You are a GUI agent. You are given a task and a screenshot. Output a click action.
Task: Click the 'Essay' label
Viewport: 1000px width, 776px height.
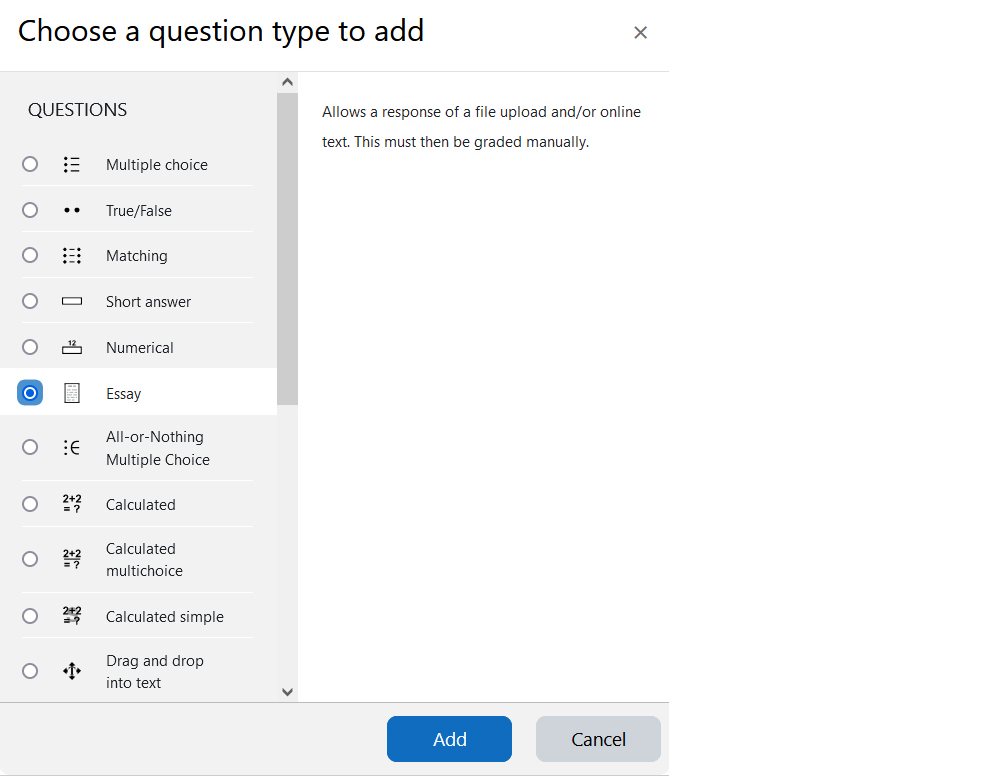tap(123, 394)
